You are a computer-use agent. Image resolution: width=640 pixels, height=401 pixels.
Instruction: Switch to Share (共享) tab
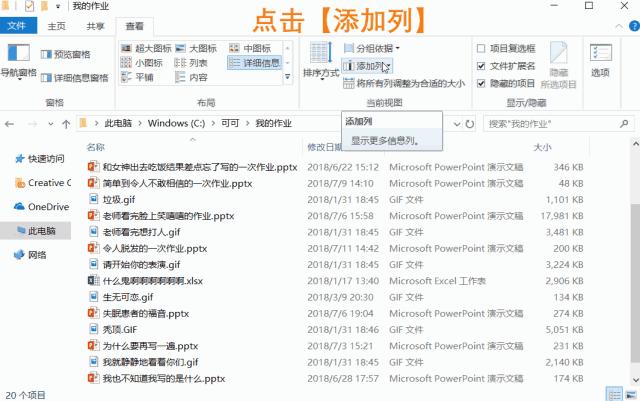point(95,26)
